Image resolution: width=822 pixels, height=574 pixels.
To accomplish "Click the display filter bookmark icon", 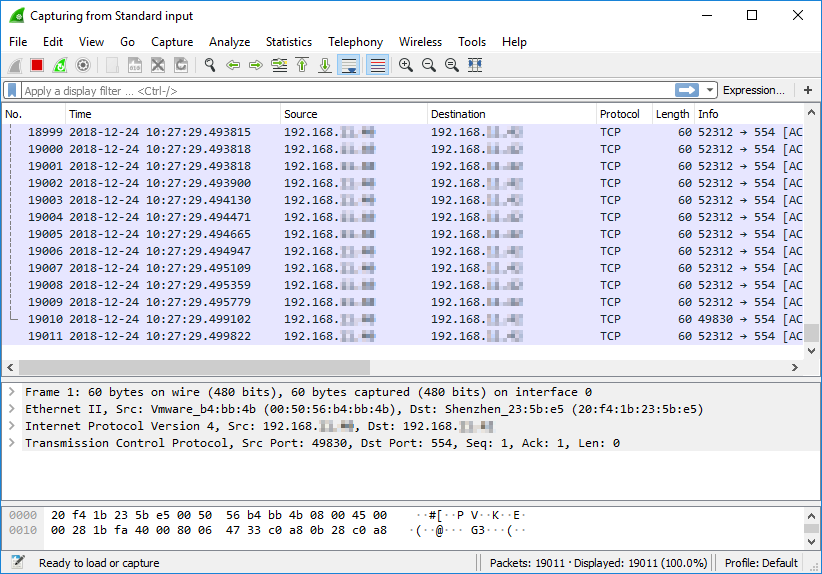I will (12, 91).
